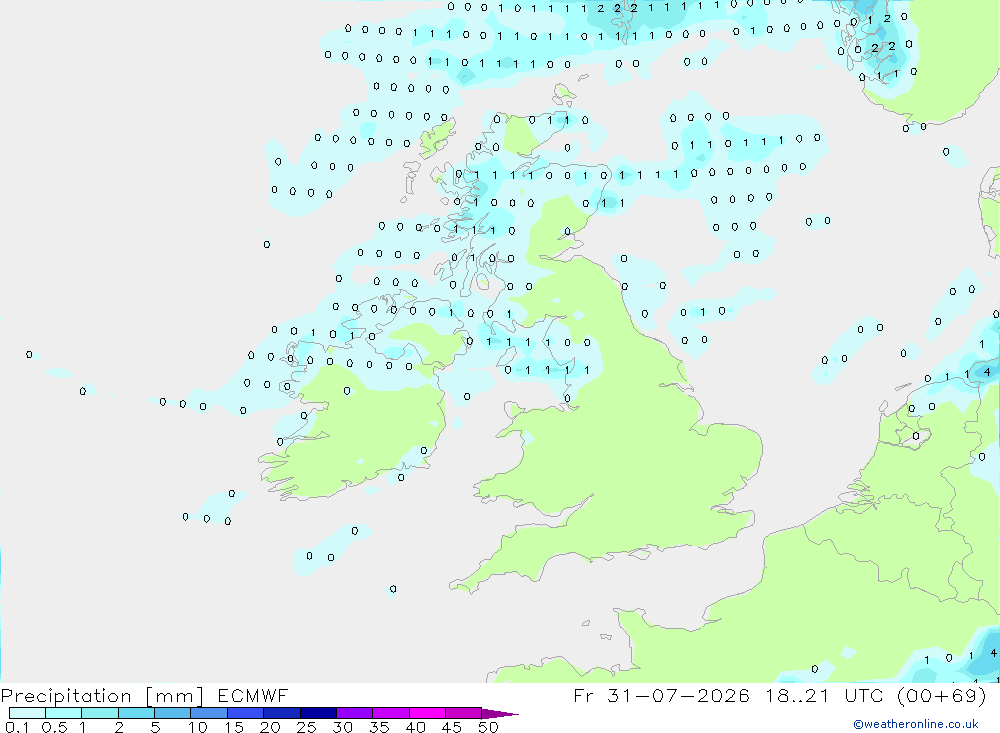Image resolution: width=1000 pixels, height=733 pixels.
Task: Click the legend value '0.5'
Action: point(54,727)
